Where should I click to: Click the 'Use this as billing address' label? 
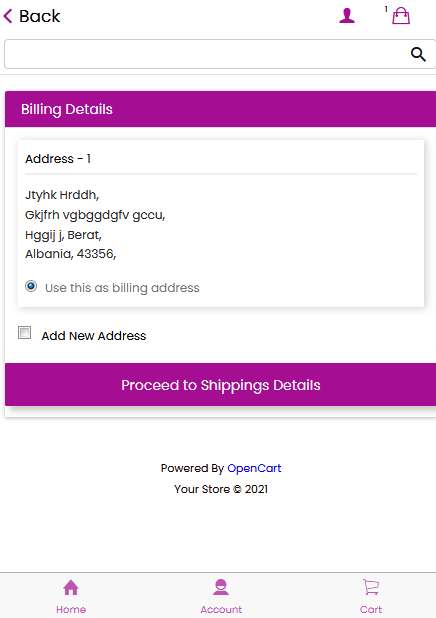point(122,288)
